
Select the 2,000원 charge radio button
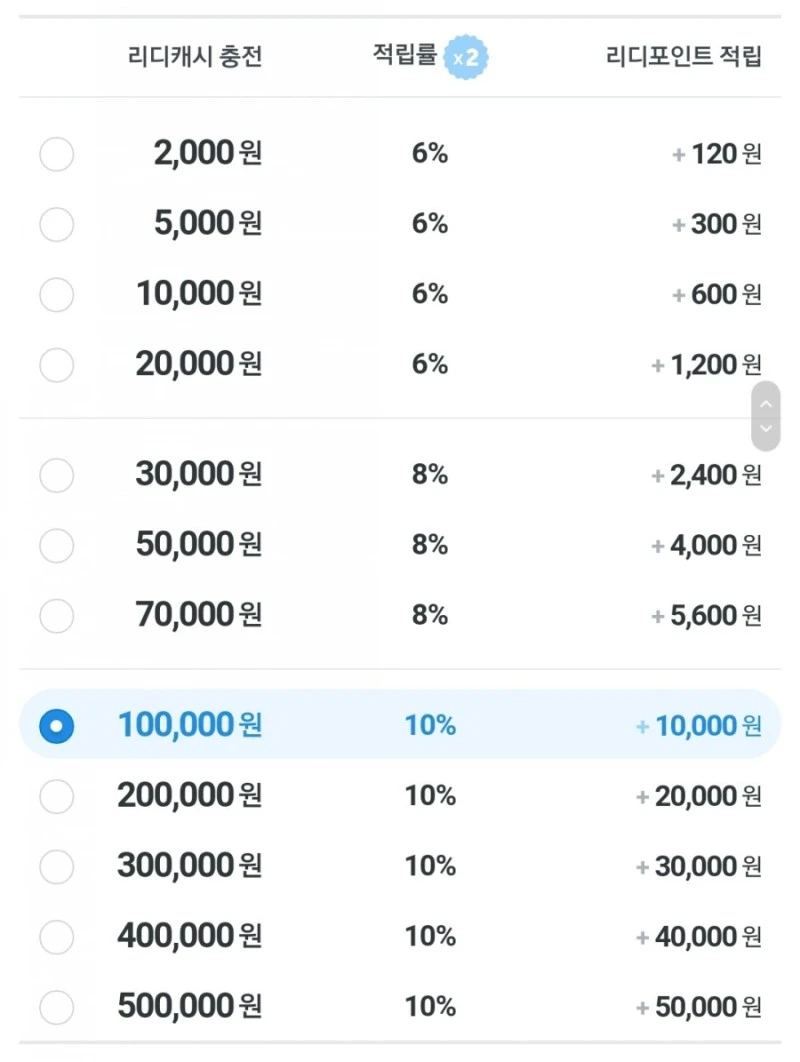[x=56, y=154]
